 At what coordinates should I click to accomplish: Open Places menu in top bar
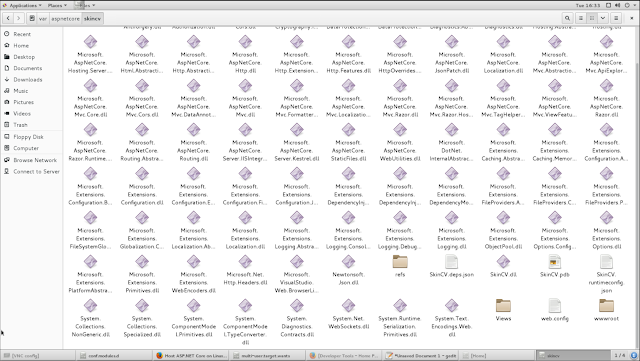[x=57, y=5]
